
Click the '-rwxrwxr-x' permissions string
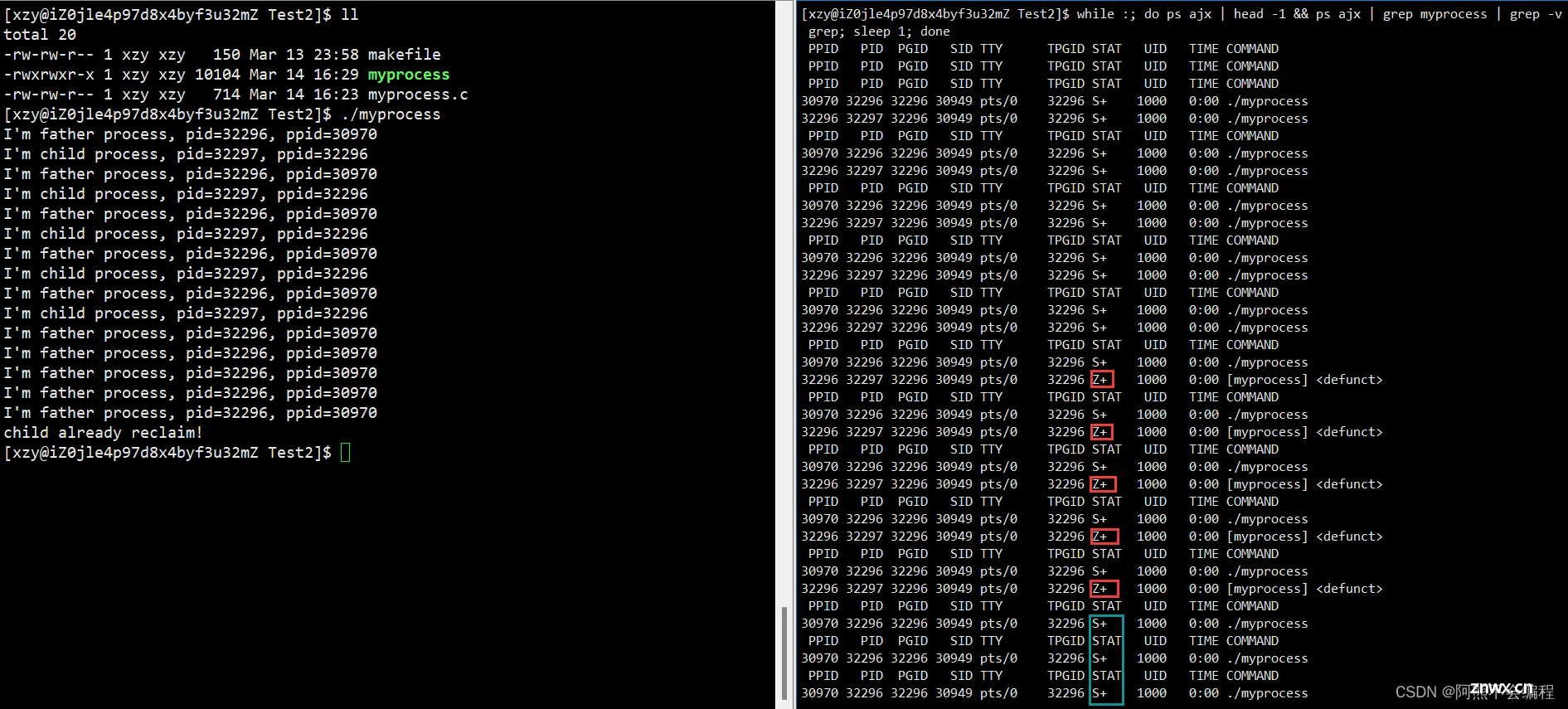(x=49, y=75)
